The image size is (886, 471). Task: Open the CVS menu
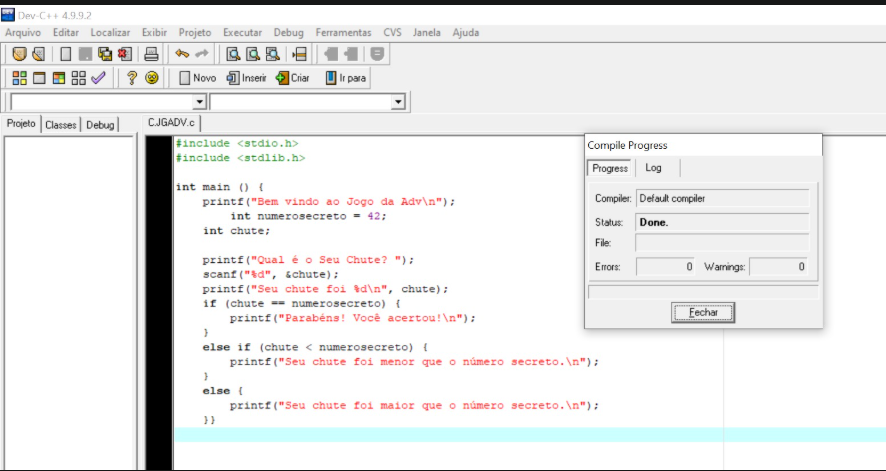[392, 33]
